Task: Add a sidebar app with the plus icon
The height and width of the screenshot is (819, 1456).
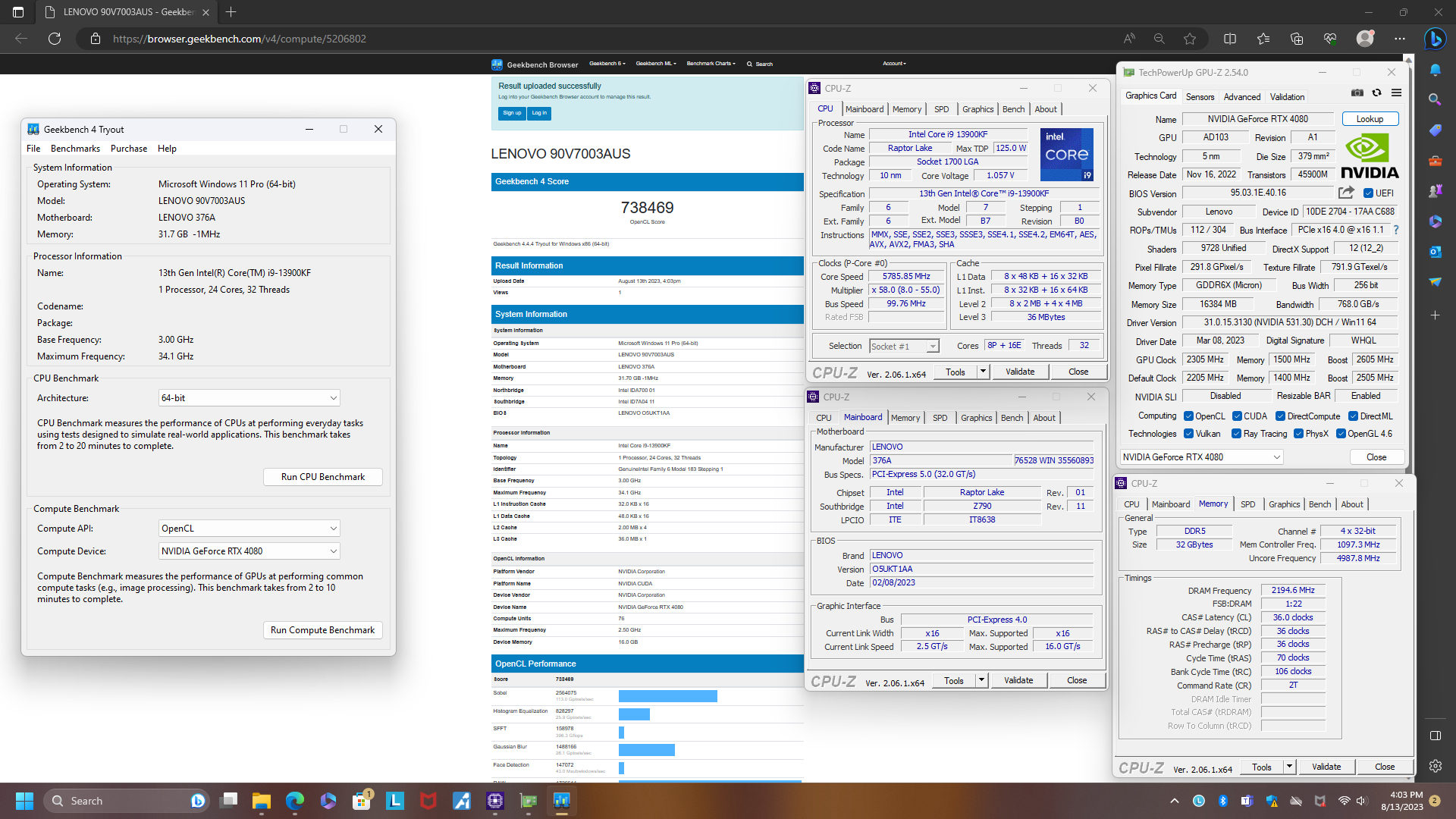Action: coord(1435,315)
